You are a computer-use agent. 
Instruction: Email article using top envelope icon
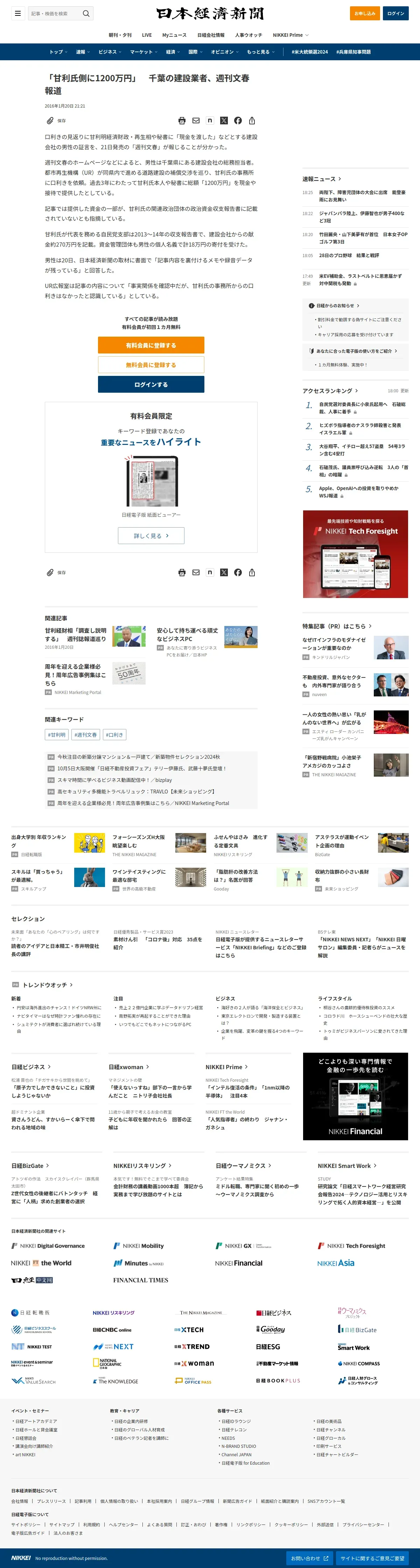(196, 121)
